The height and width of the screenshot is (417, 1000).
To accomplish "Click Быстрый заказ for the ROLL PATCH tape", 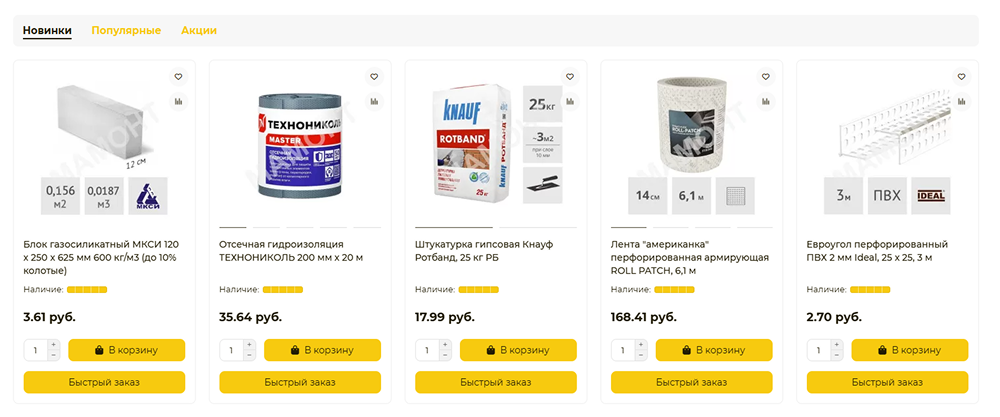I will point(692,382).
